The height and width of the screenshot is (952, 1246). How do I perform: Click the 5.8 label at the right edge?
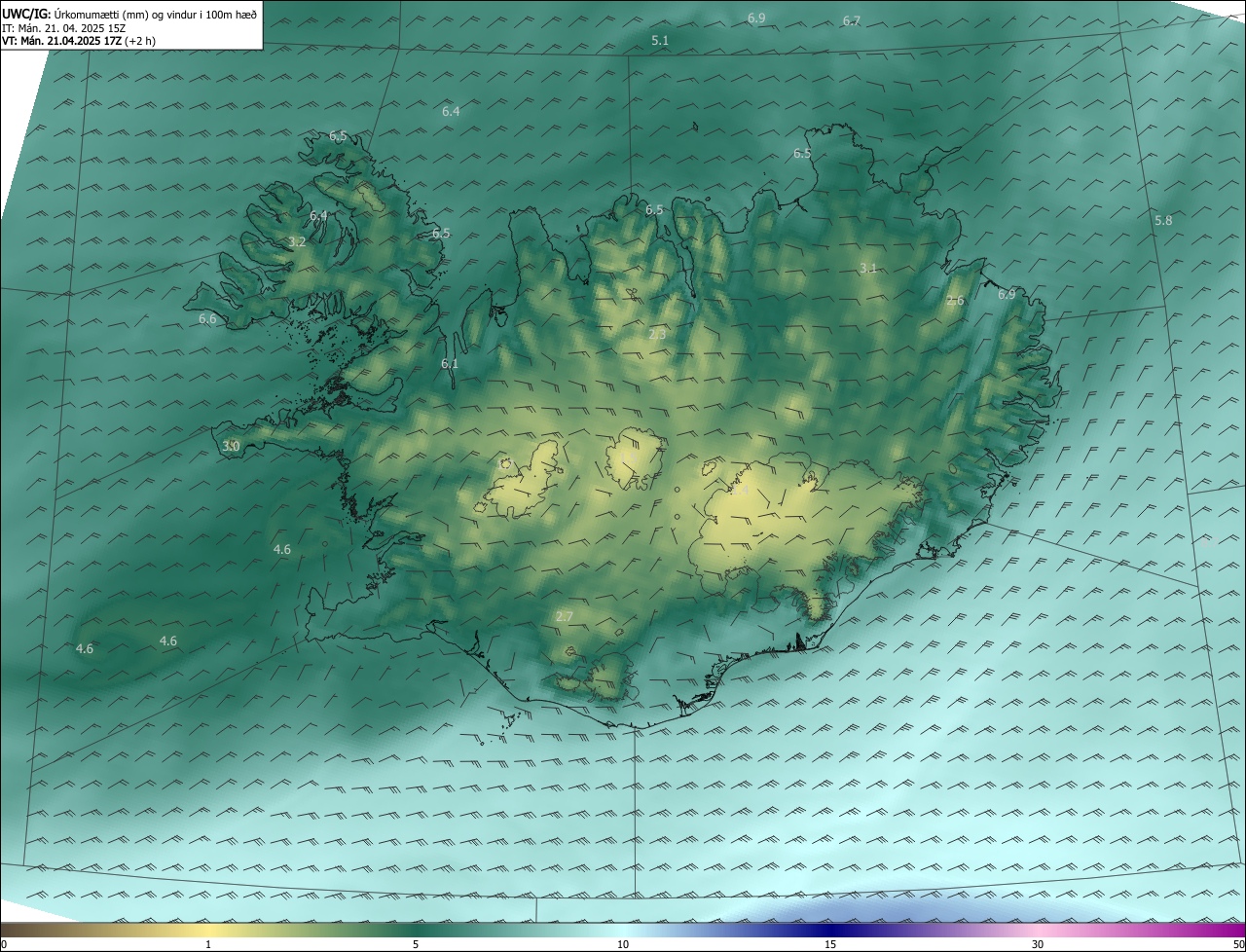[x=1163, y=221]
